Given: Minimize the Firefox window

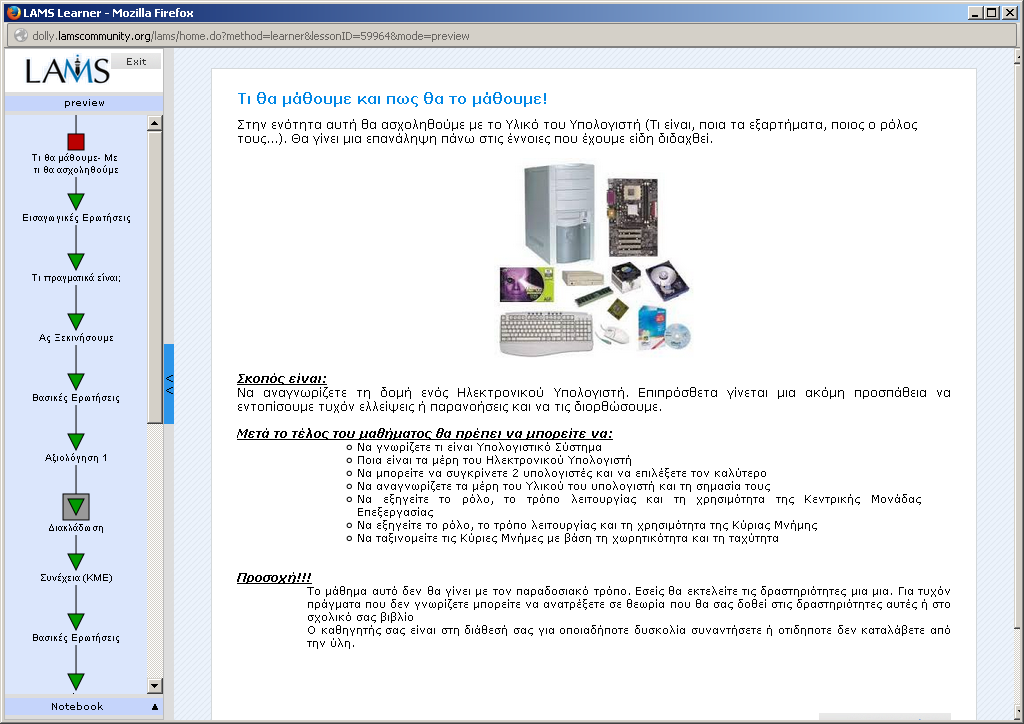Looking at the screenshot, I should tap(976, 12).
